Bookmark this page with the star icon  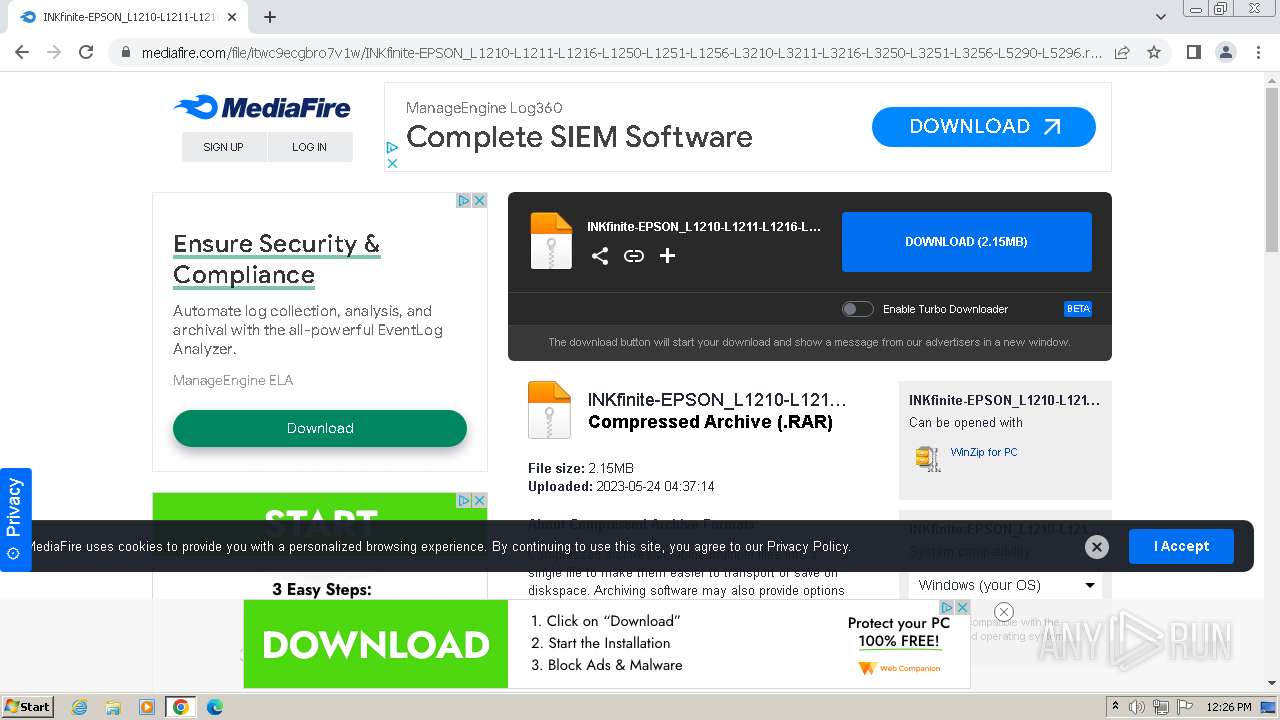click(x=1154, y=52)
